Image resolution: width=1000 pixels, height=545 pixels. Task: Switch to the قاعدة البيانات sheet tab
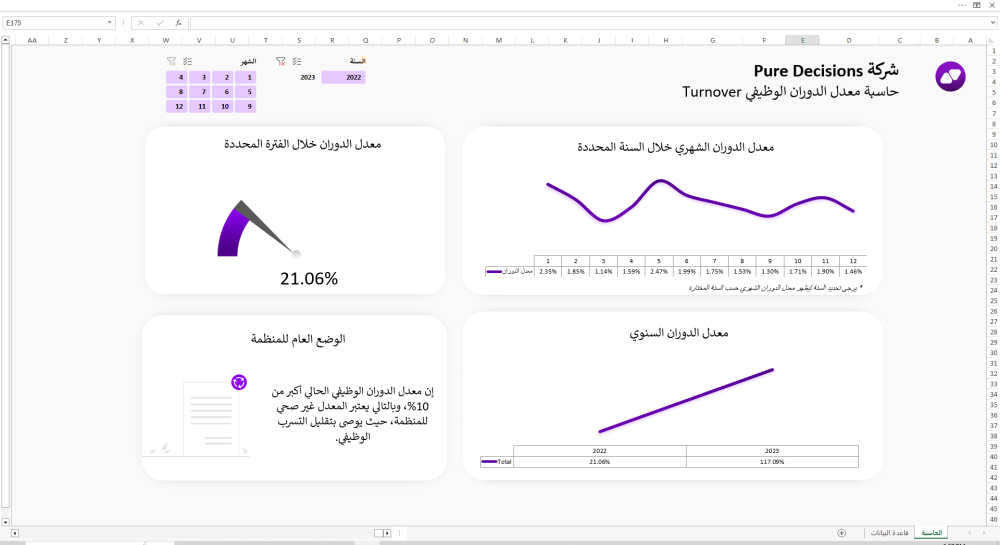pos(888,533)
